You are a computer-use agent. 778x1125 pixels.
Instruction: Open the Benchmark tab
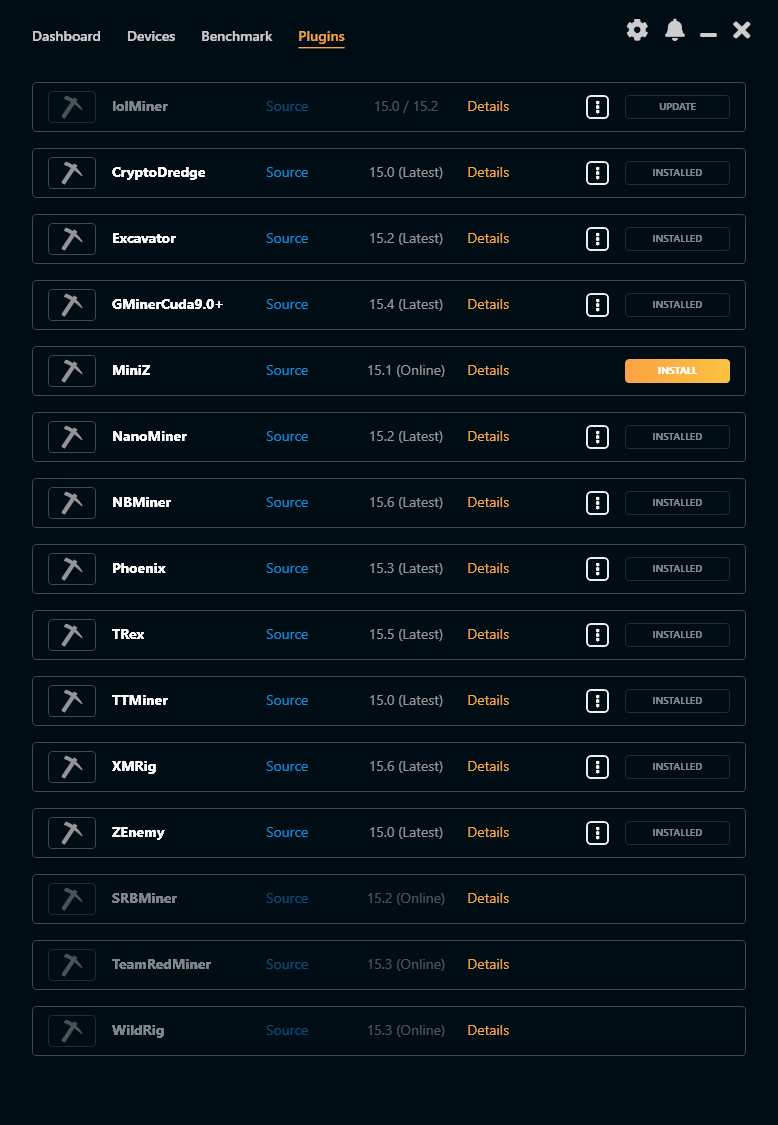[x=237, y=37]
